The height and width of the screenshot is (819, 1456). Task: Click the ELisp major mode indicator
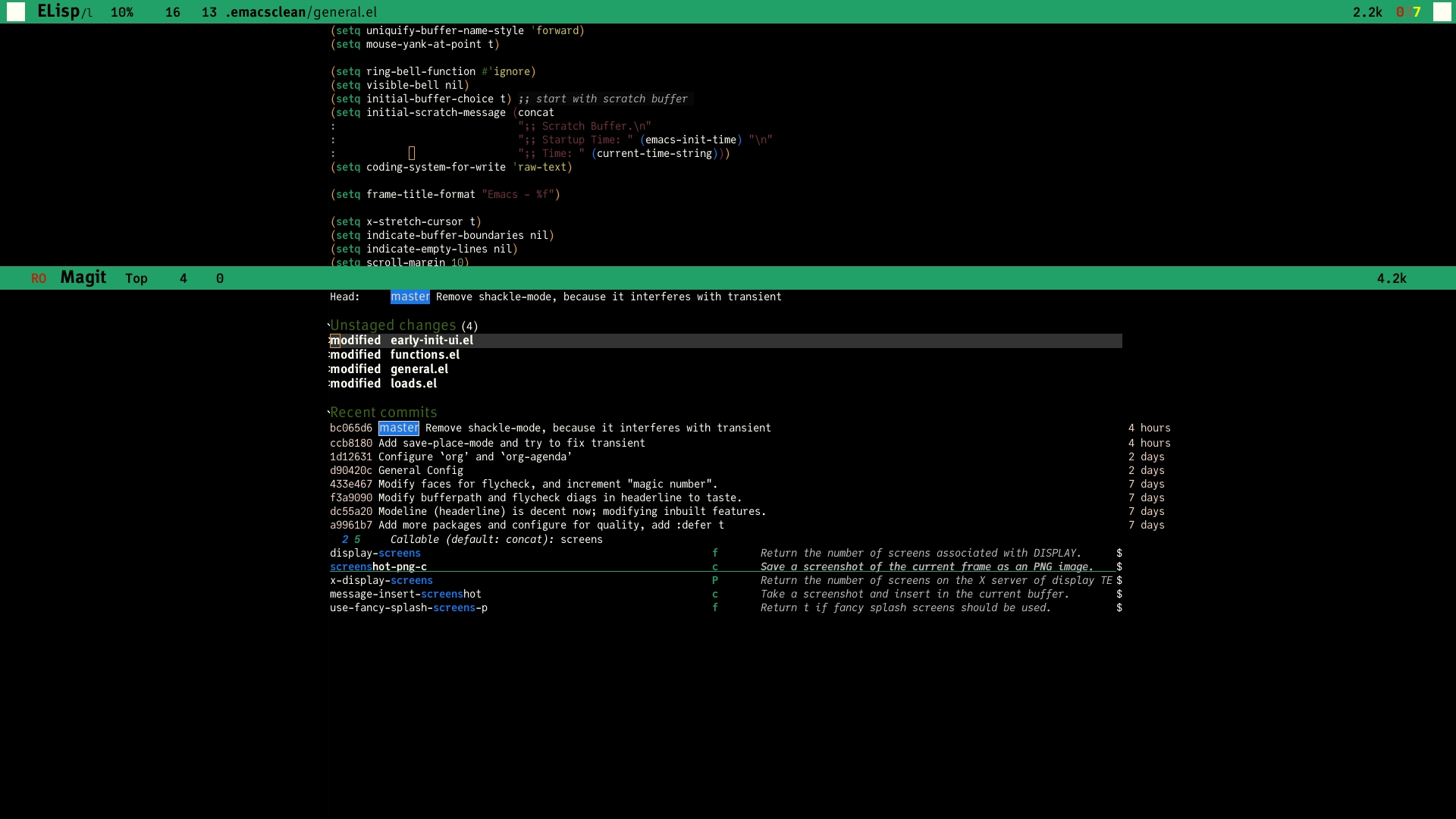pos(58,11)
